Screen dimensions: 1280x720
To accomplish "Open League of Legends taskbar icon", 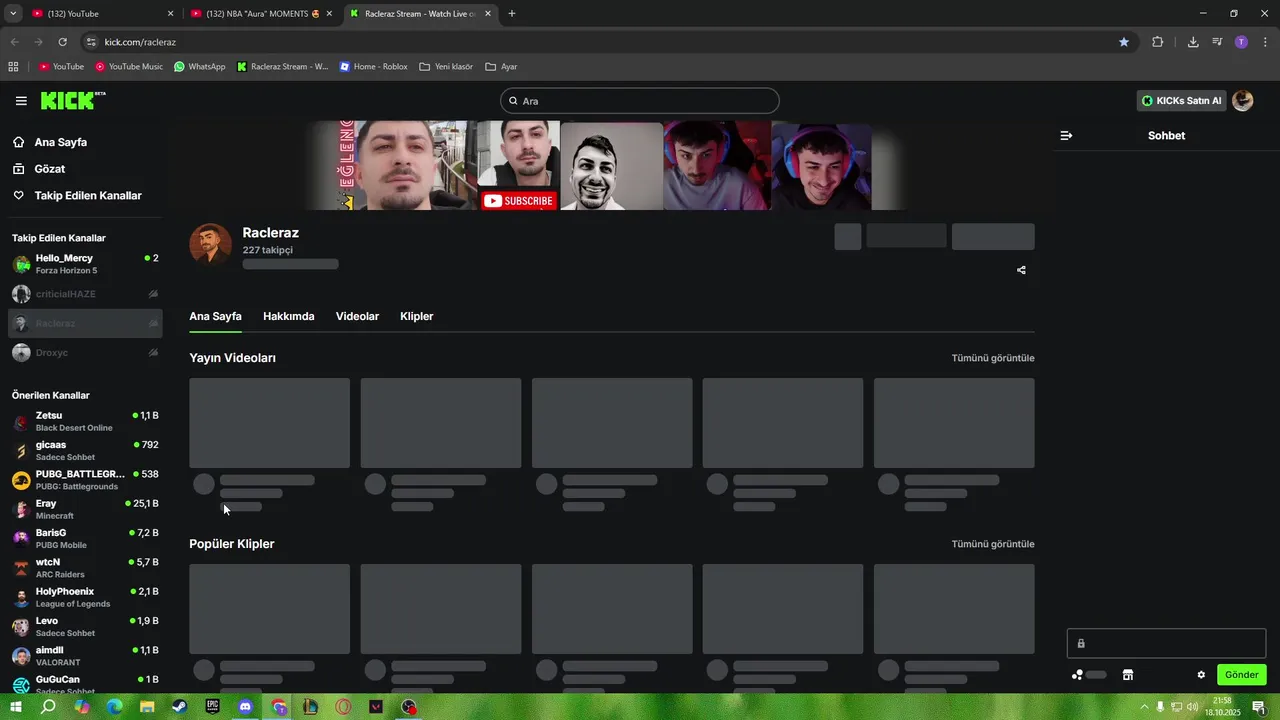I will pyautogui.click(x=310, y=706).
